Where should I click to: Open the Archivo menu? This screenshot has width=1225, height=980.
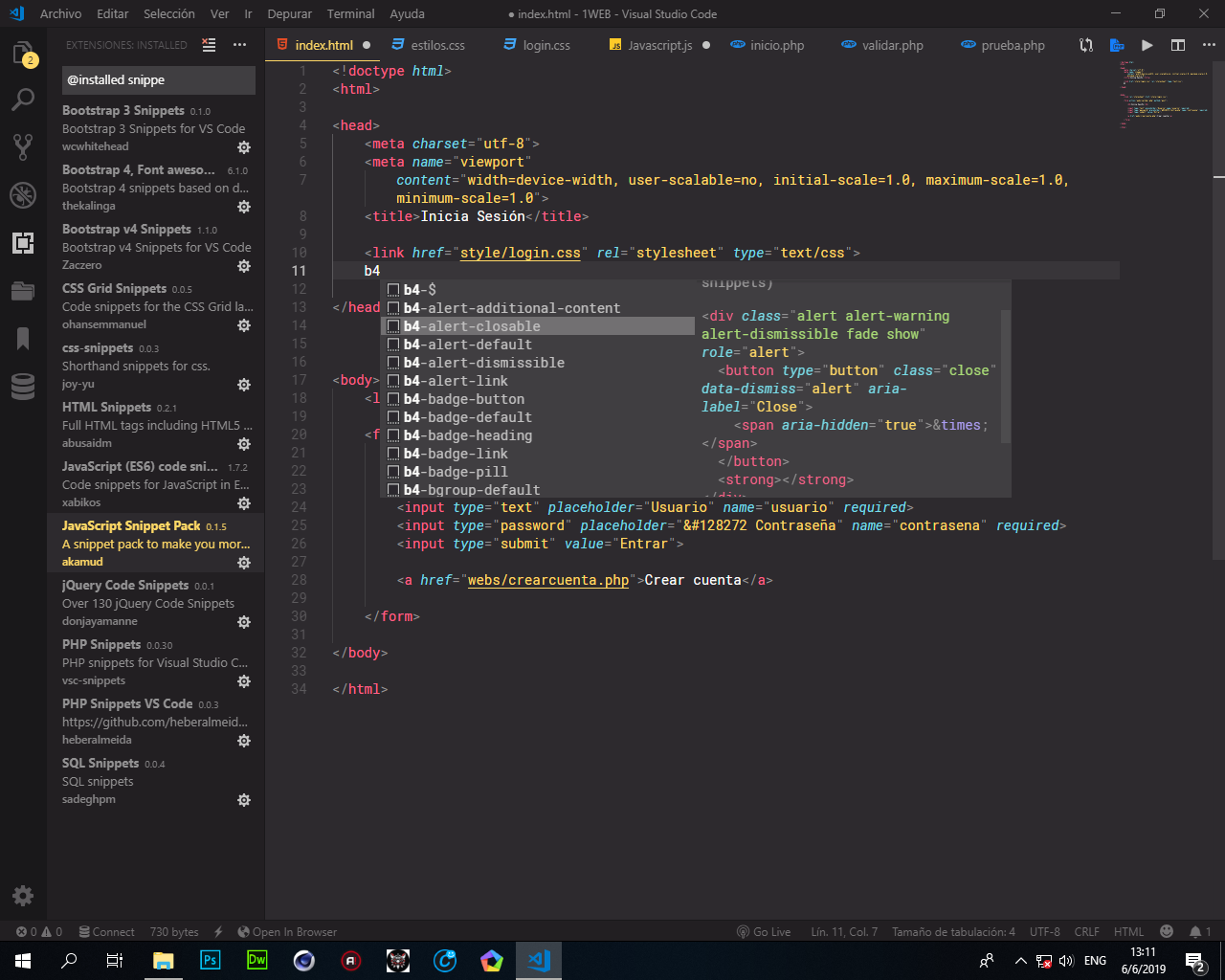[x=60, y=13]
